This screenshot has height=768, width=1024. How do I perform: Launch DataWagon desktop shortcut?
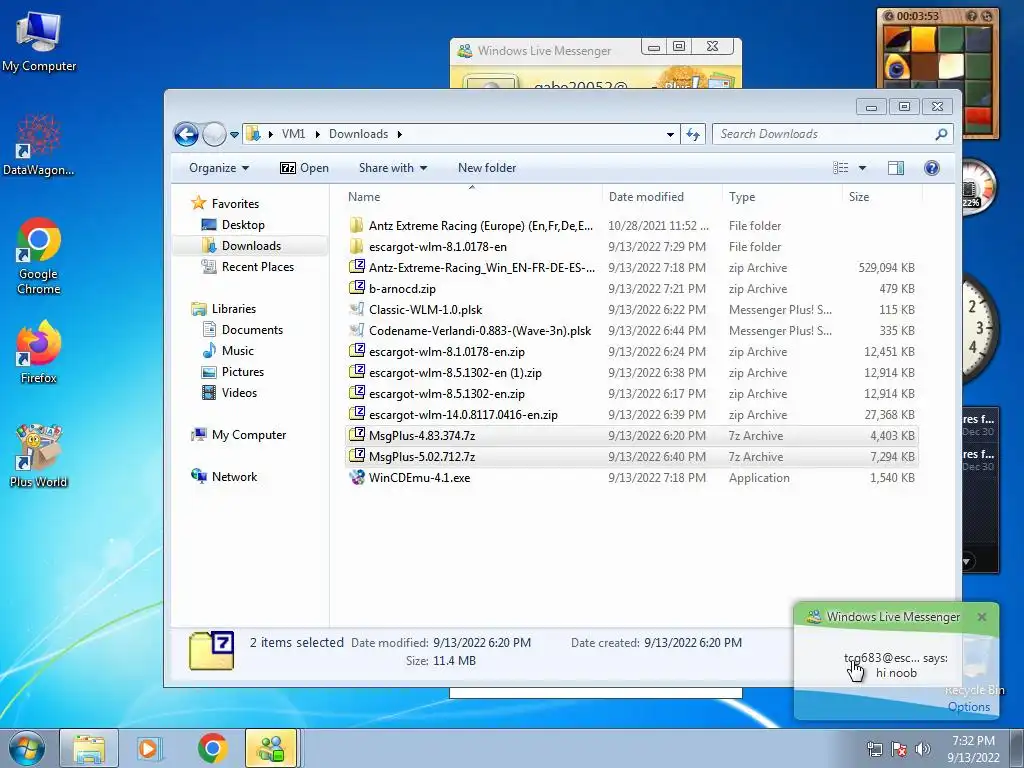tap(39, 145)
